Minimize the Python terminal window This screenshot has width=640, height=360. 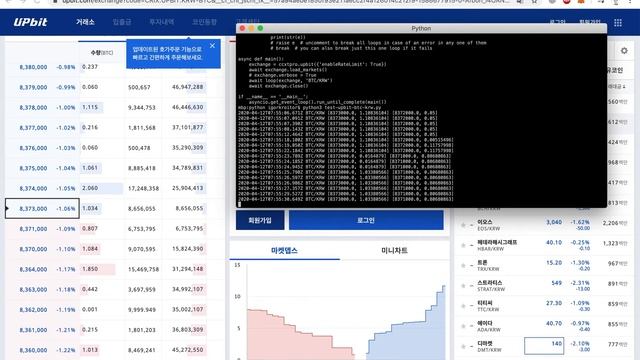point(251,28)
